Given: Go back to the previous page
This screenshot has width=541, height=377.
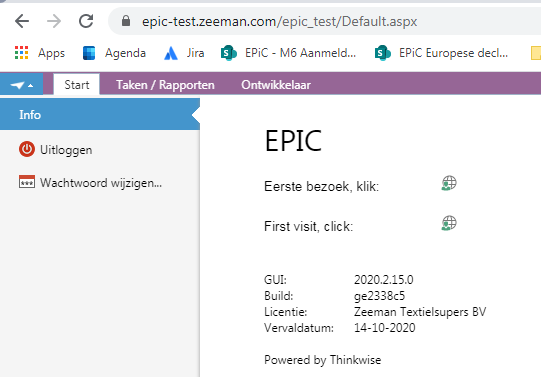Looking at the screenshot, I should (x=22, y=21).
